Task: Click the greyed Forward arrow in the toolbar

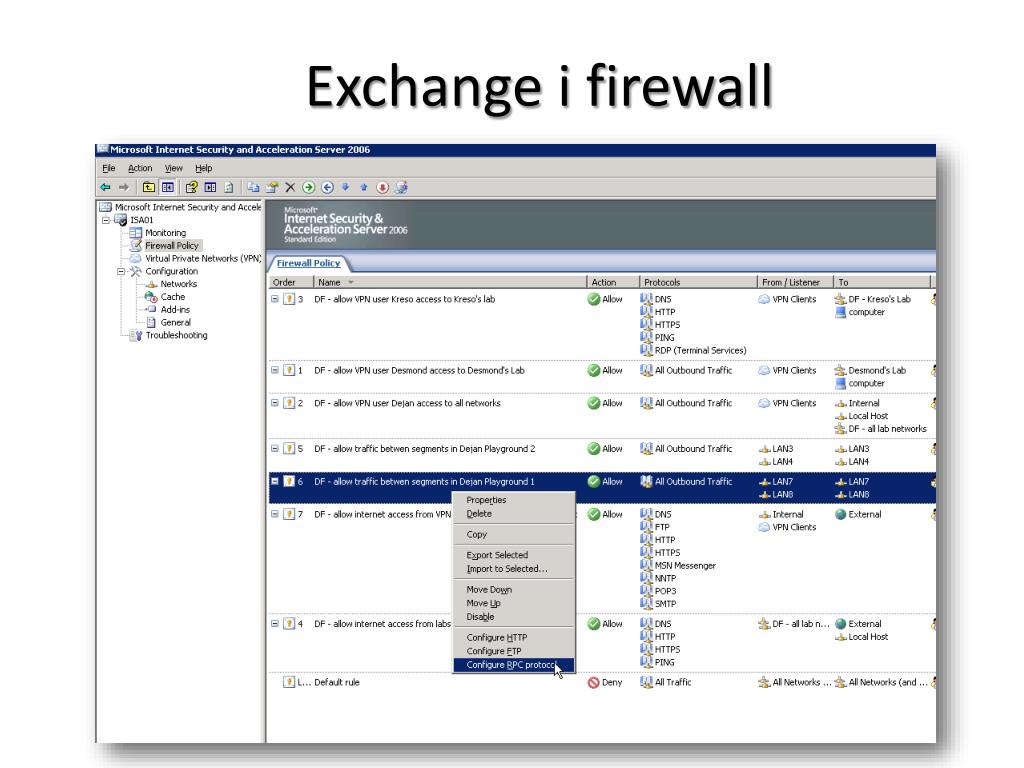Action: coord(123,187)
